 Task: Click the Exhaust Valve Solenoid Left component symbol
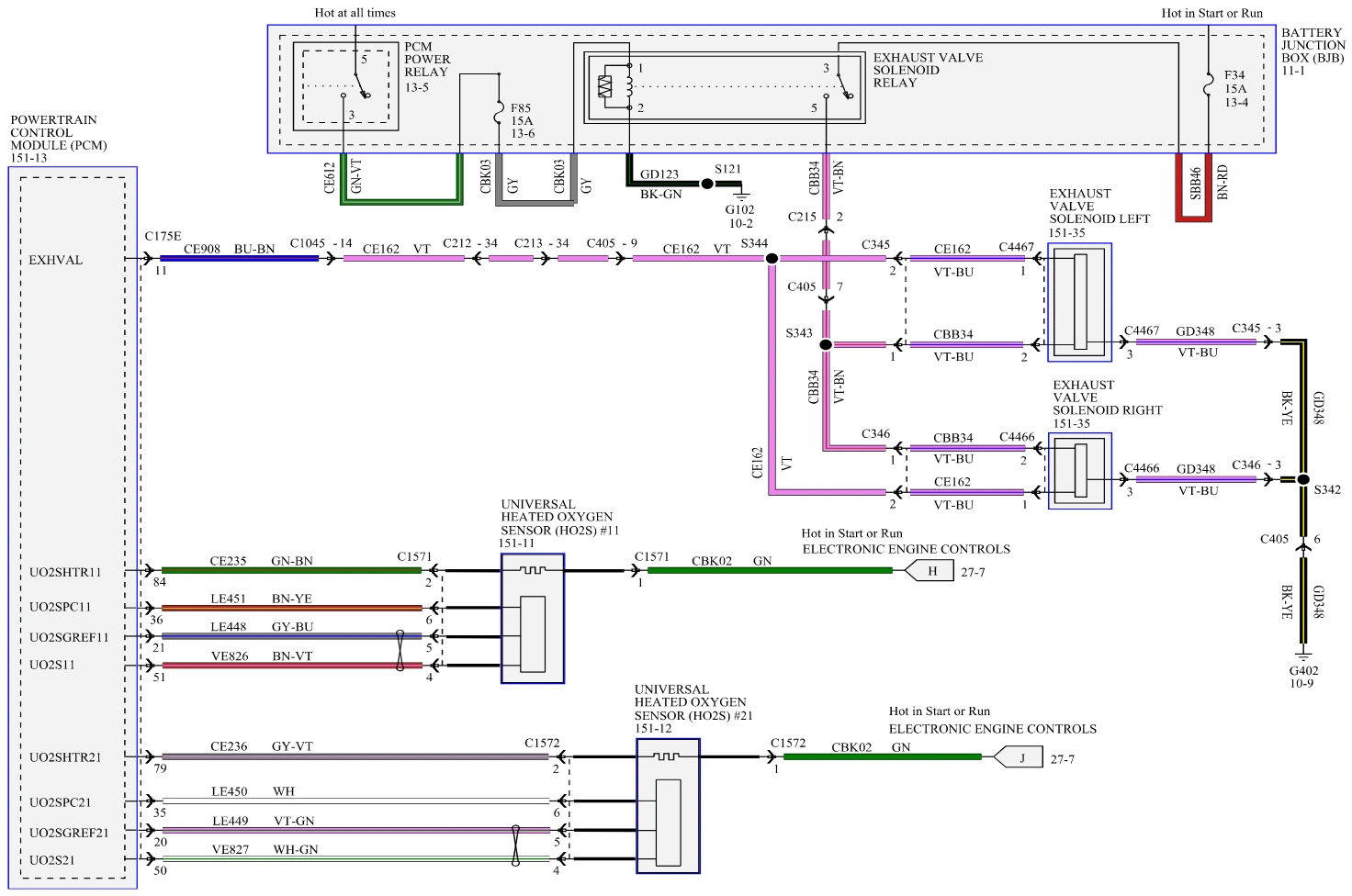(1080, 302)
